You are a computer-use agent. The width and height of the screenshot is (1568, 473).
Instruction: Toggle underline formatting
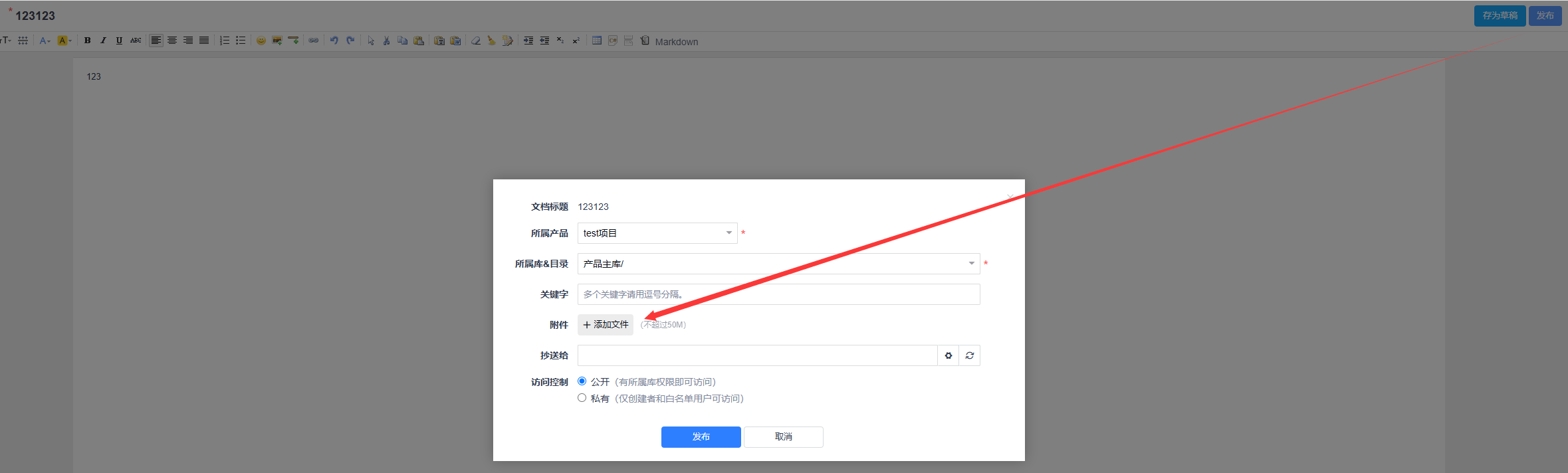click(119, 41)
